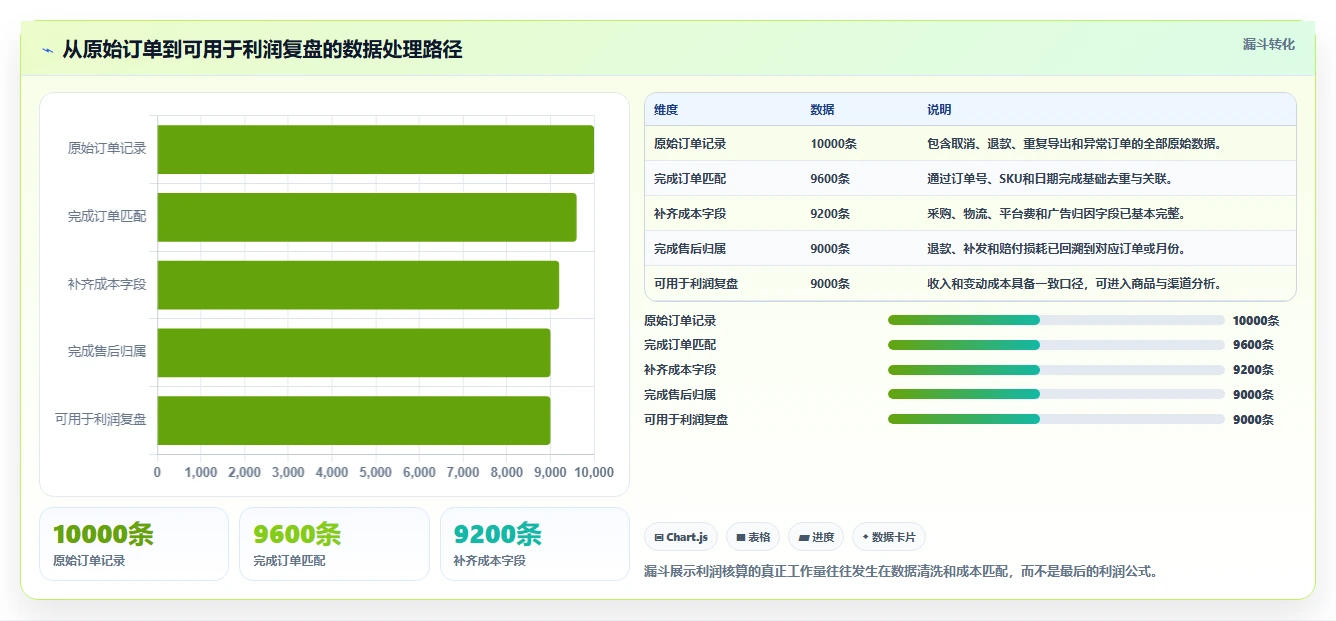The height and width of the screenshot is (621, 1336).
Task: Select the Chart.js chip
Action: coord(681,537)
